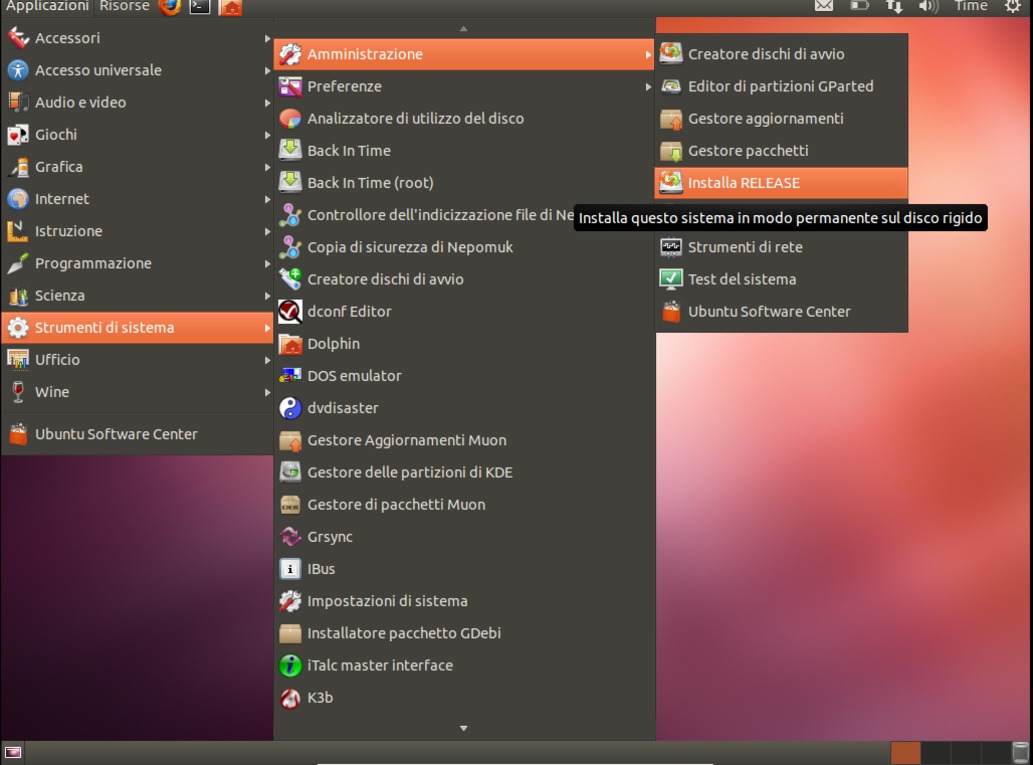
Task: Open the Istruzione category
Action: [x=137, y=231]
